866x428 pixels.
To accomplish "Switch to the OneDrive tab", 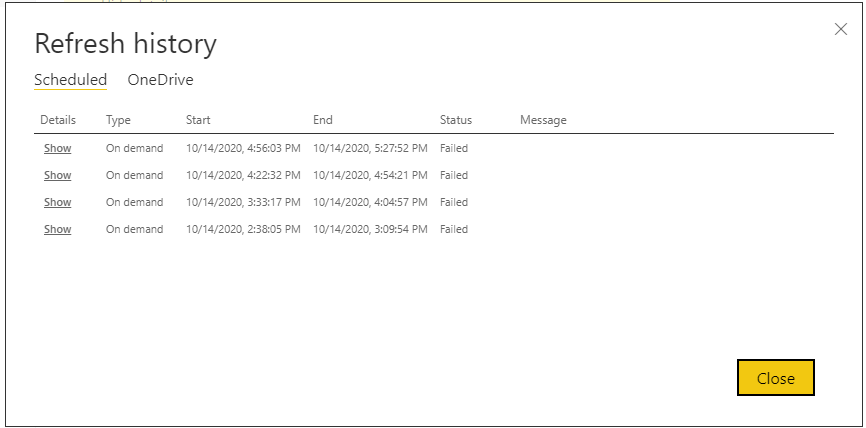I will pyautogui.click(x=161, y=80).
